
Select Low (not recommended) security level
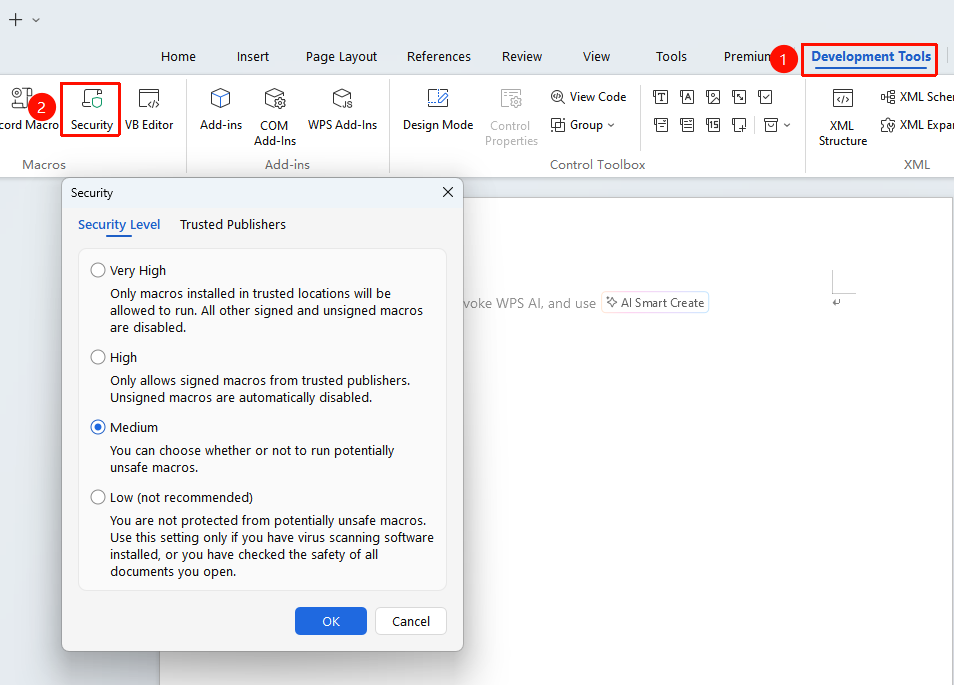point(98,497)
